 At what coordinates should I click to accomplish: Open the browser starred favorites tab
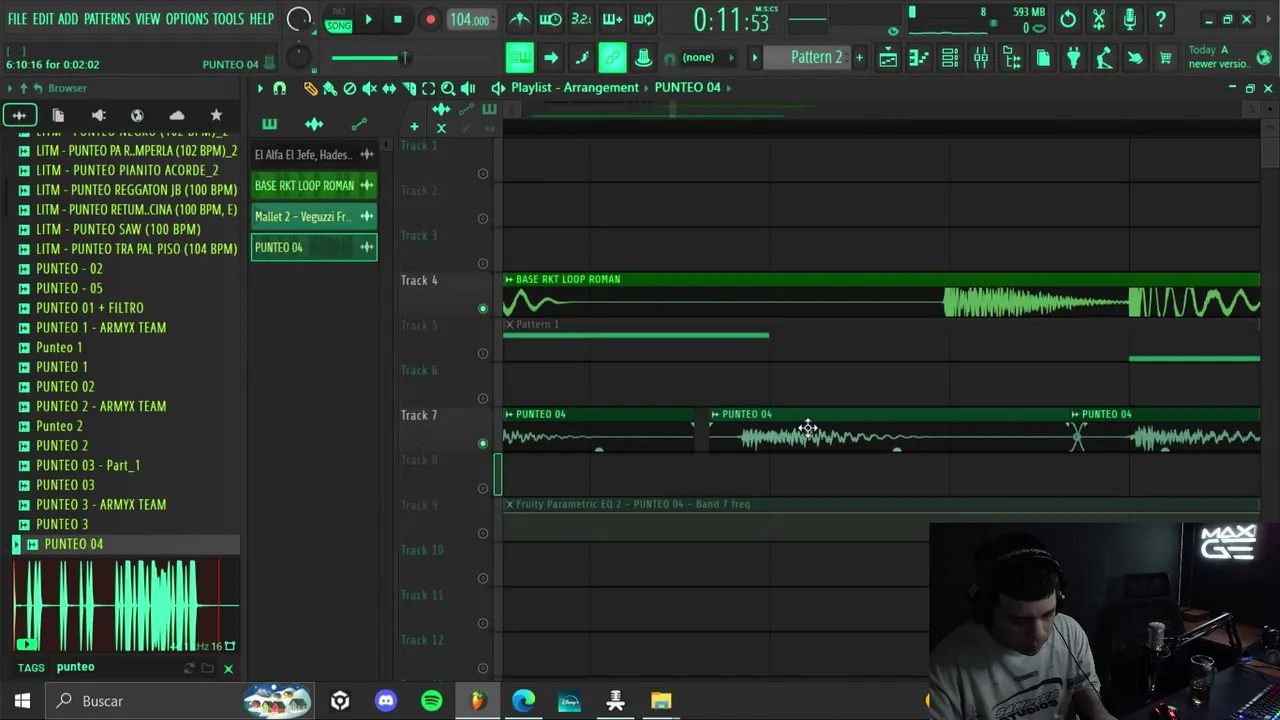click(216, 115)
